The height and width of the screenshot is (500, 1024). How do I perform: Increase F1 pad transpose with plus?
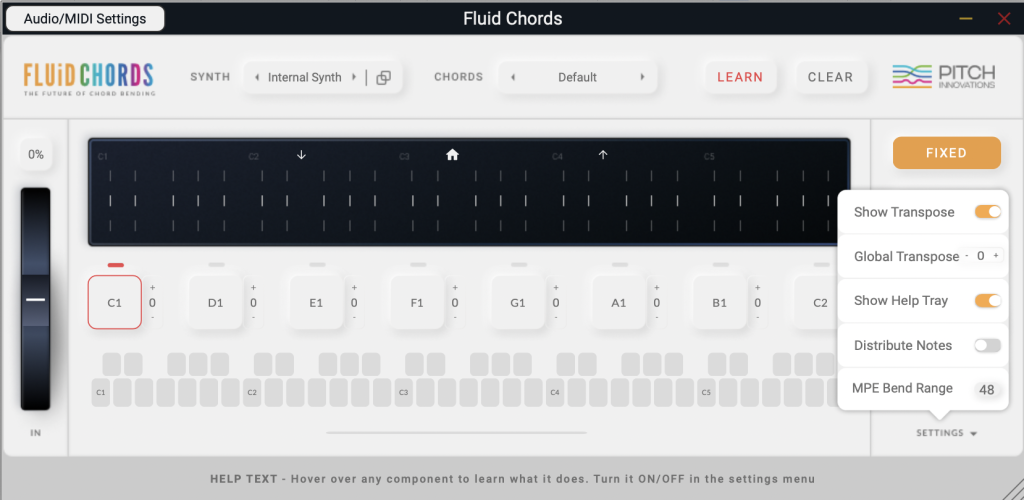(x=455, y=288)
